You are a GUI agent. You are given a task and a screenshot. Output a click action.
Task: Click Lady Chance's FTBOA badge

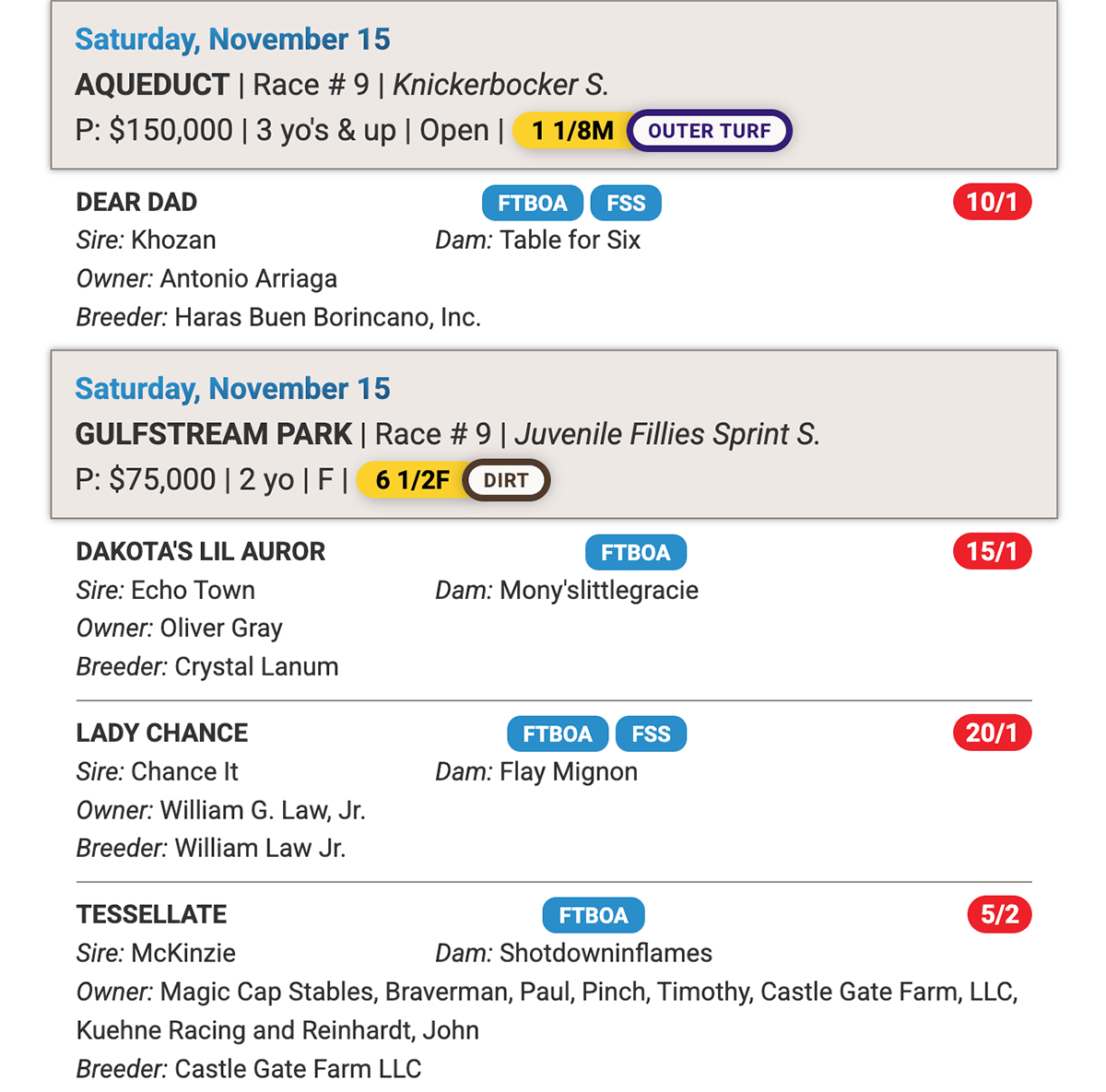(x=558, y=734)
